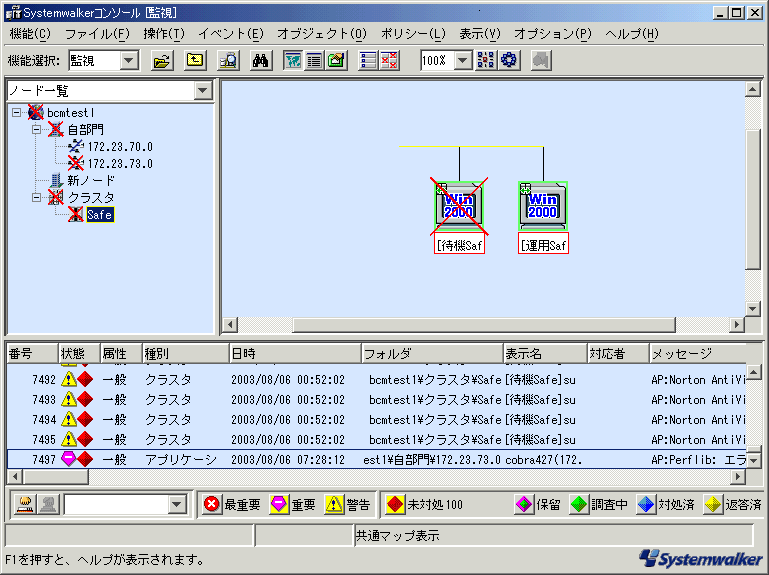Click the warning icon on event 7493

[x=69, y=399]
